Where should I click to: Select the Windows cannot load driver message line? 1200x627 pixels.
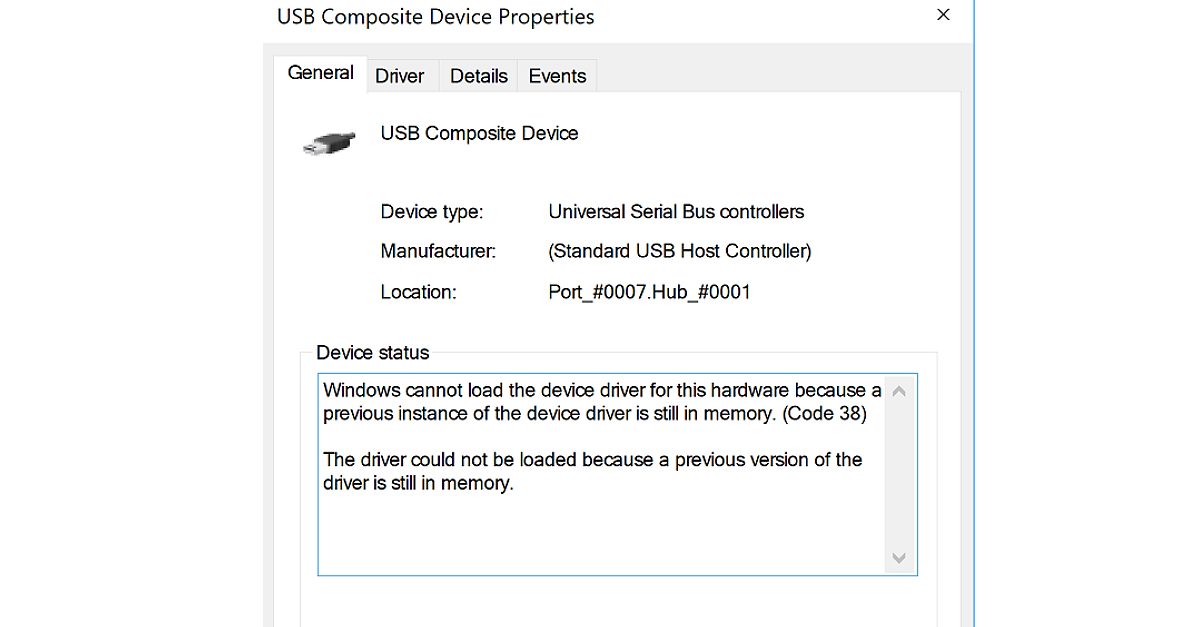(600, 390)
